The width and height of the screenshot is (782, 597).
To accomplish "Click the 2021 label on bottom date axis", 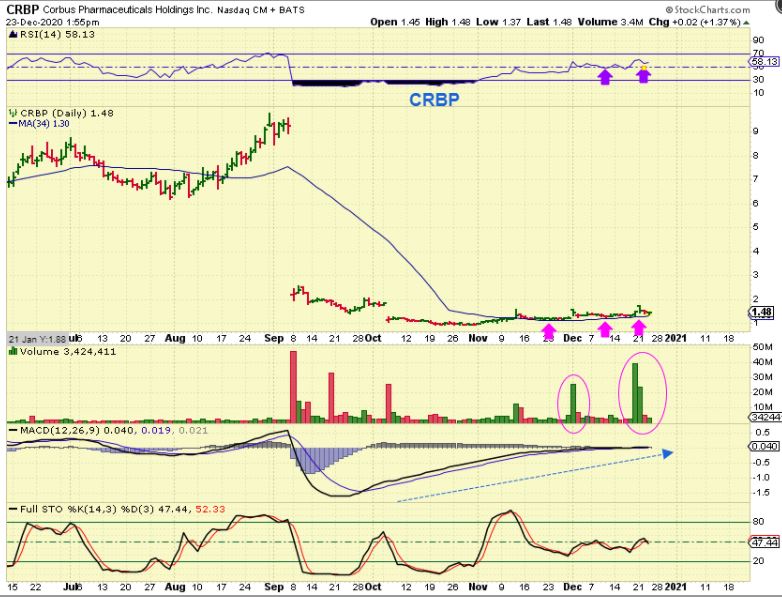I will 676,587.
